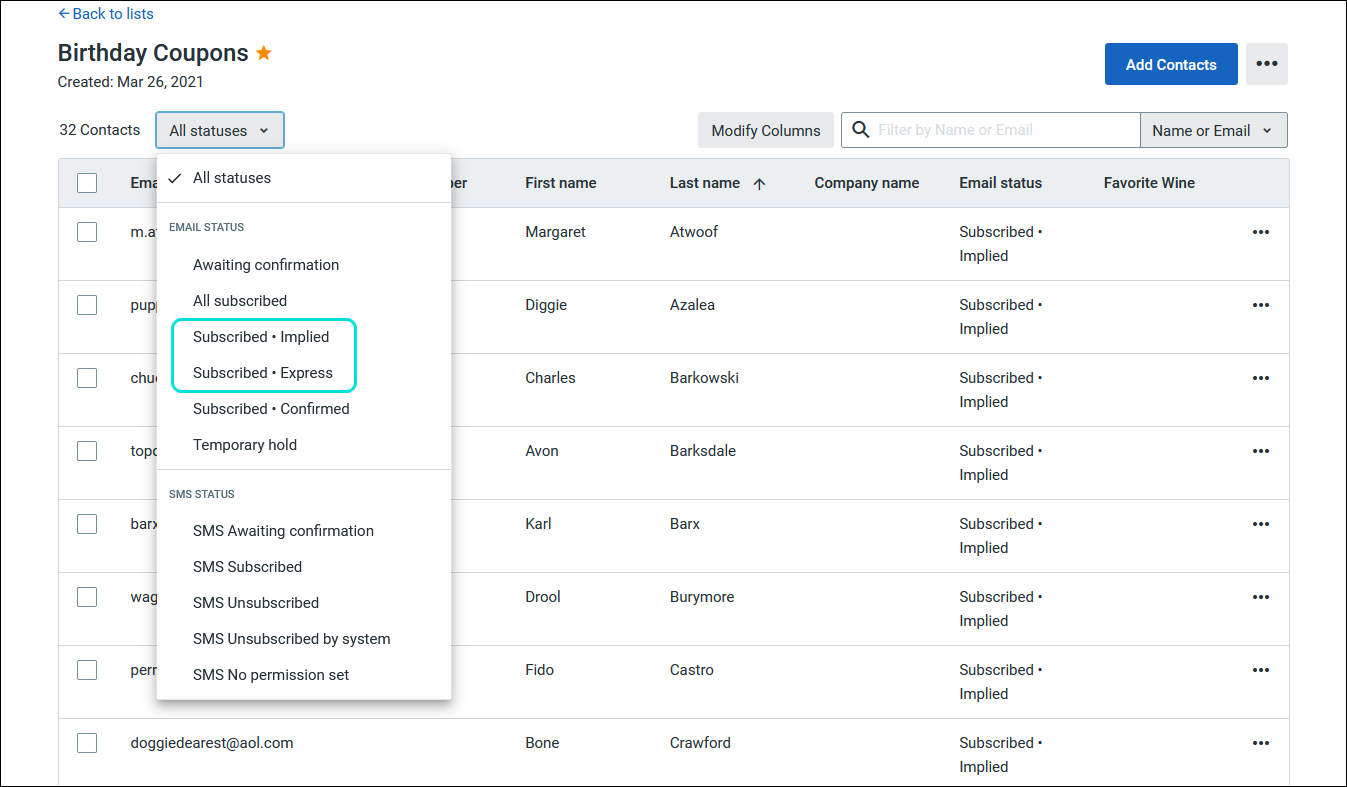
Task: Check the box for Charles Barkowski's row
Action: coord(87,378)
